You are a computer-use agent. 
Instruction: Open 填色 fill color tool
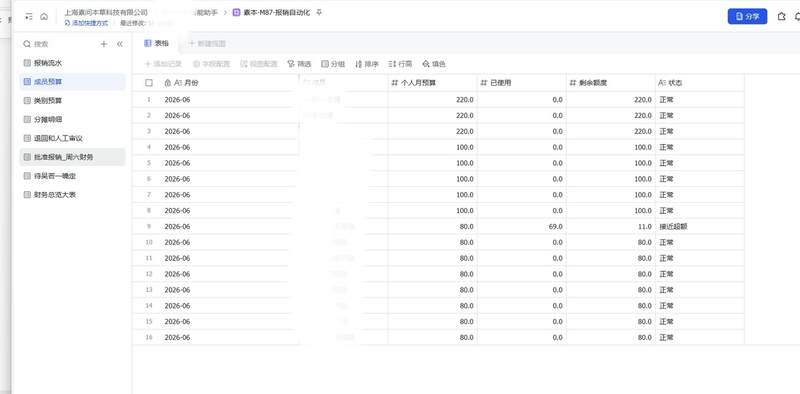[434, 64]
